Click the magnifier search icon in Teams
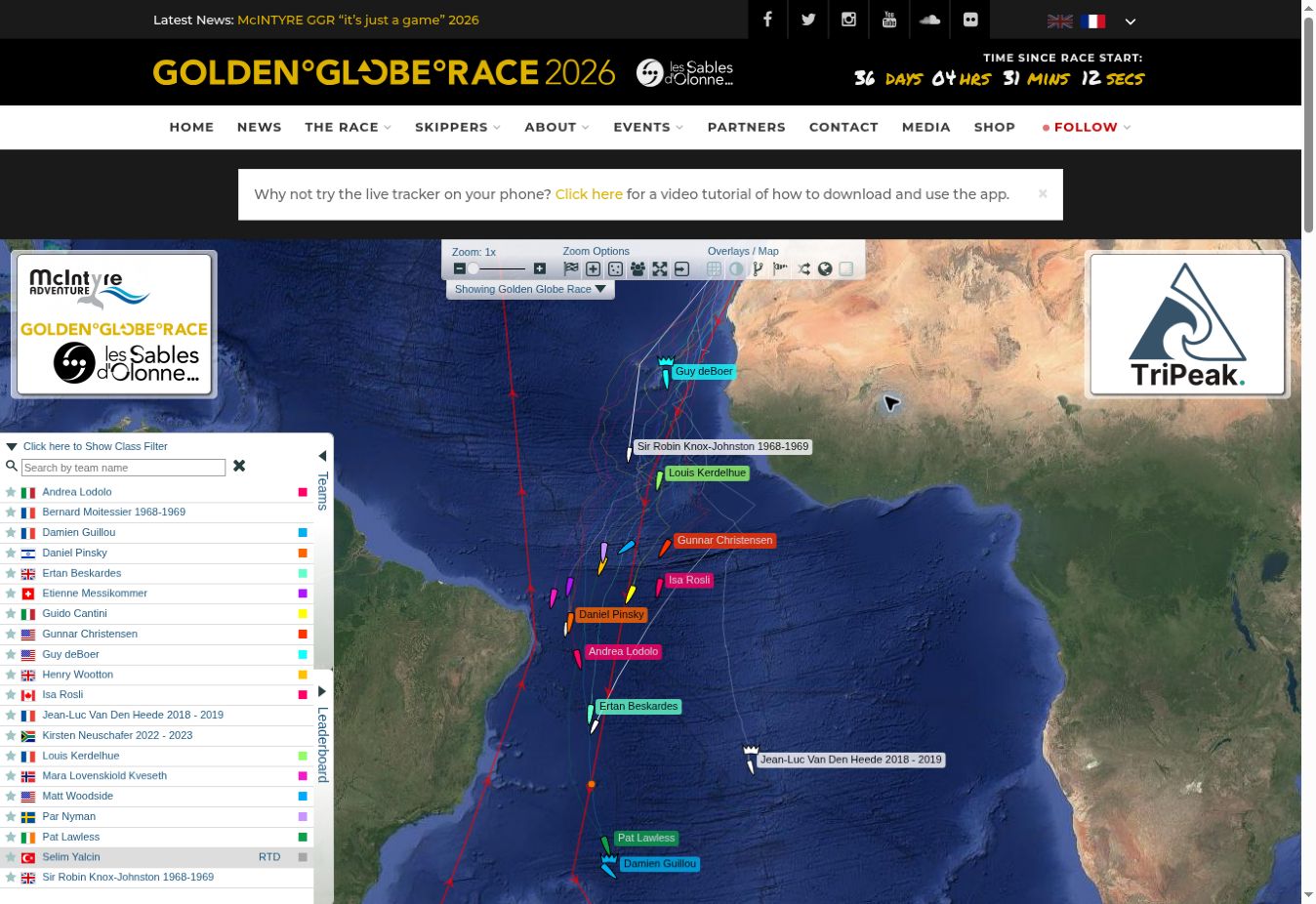This screenshot has height=904, width=1316. [12, 467]
